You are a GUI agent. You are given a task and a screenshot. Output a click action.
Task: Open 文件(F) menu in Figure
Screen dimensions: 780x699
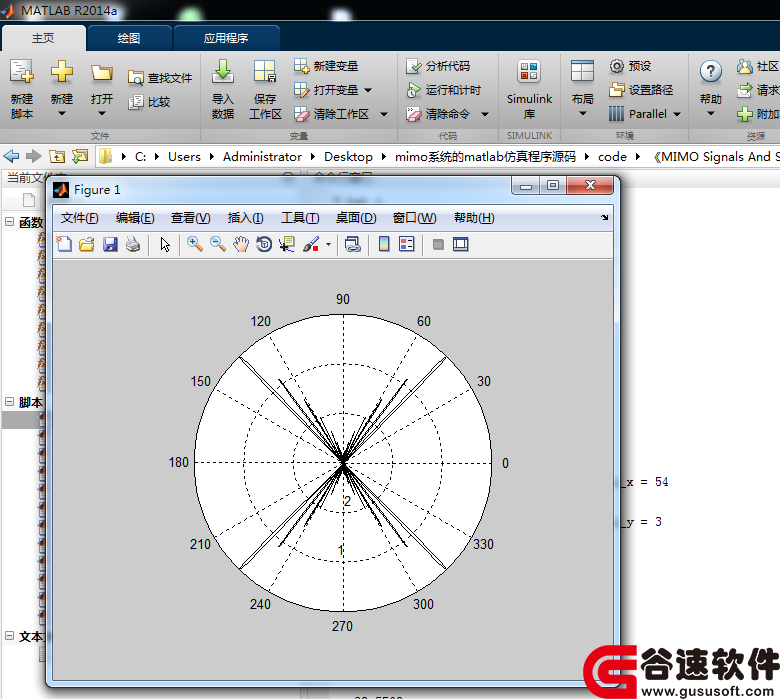click(79, 218)
